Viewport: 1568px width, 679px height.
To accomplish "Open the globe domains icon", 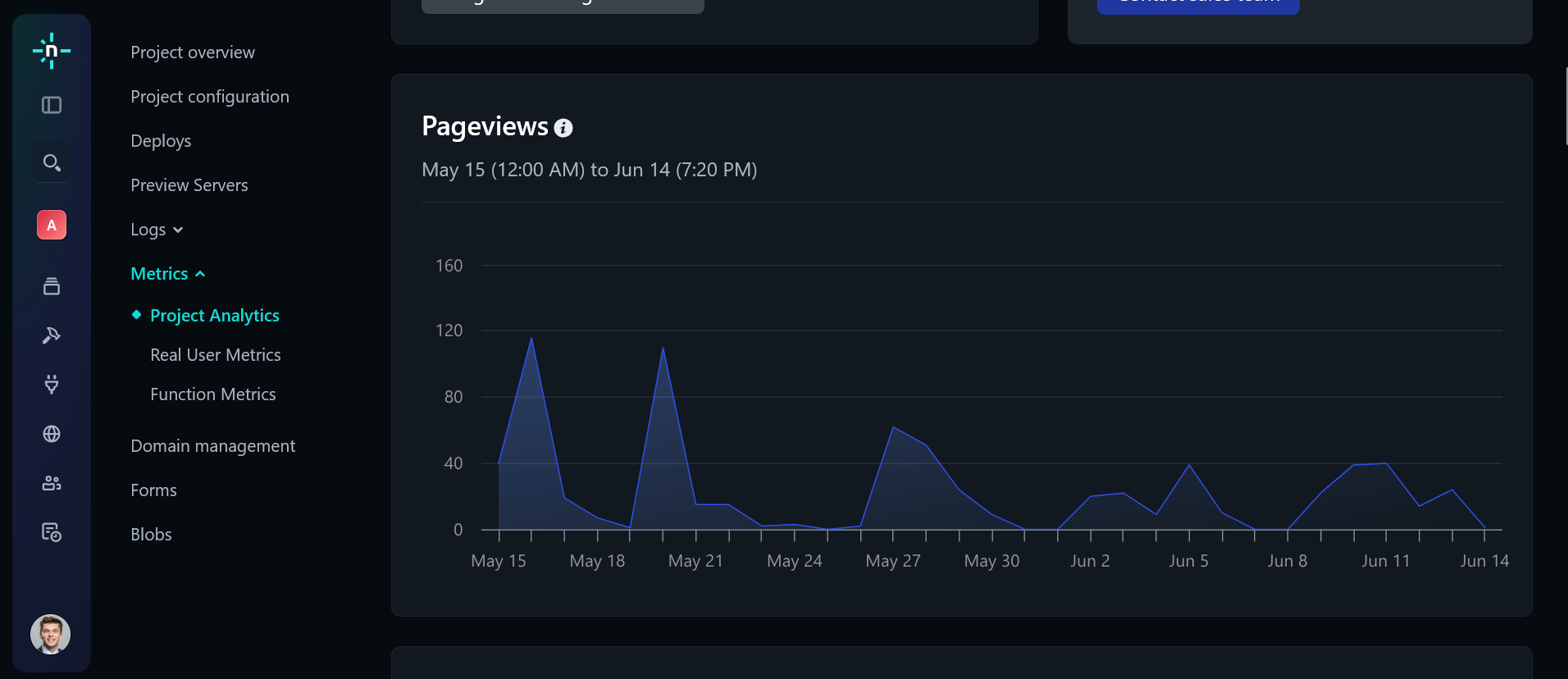I will coord(51,434).
